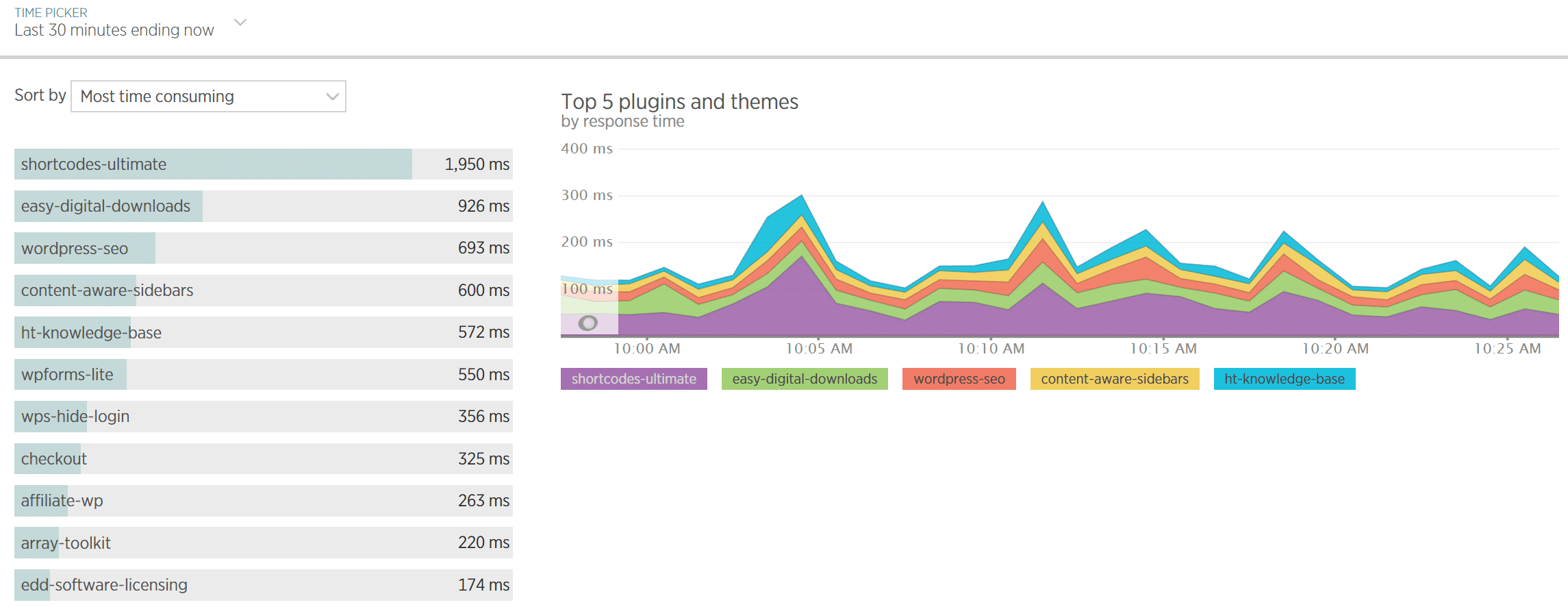Toggle easy-digital-downloads green legend series
This screenshot has width=1568, height=607.
pyautogui.click(x=804, y=379)
